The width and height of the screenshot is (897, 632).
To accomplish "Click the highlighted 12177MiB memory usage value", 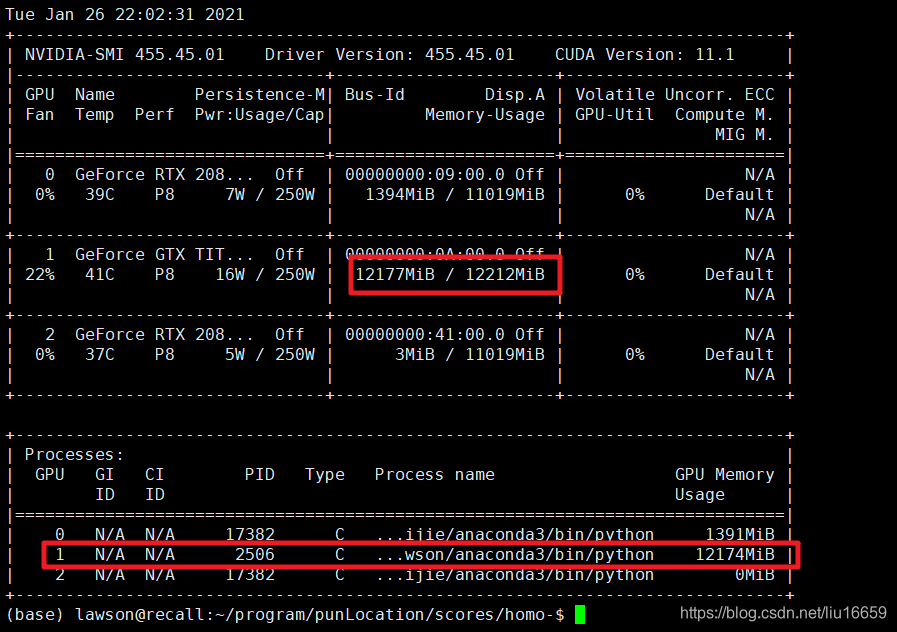I will click(396, 274).
